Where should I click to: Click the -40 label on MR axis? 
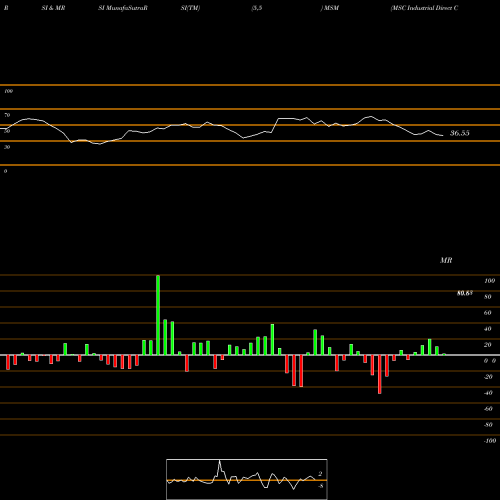click(488, 393)
